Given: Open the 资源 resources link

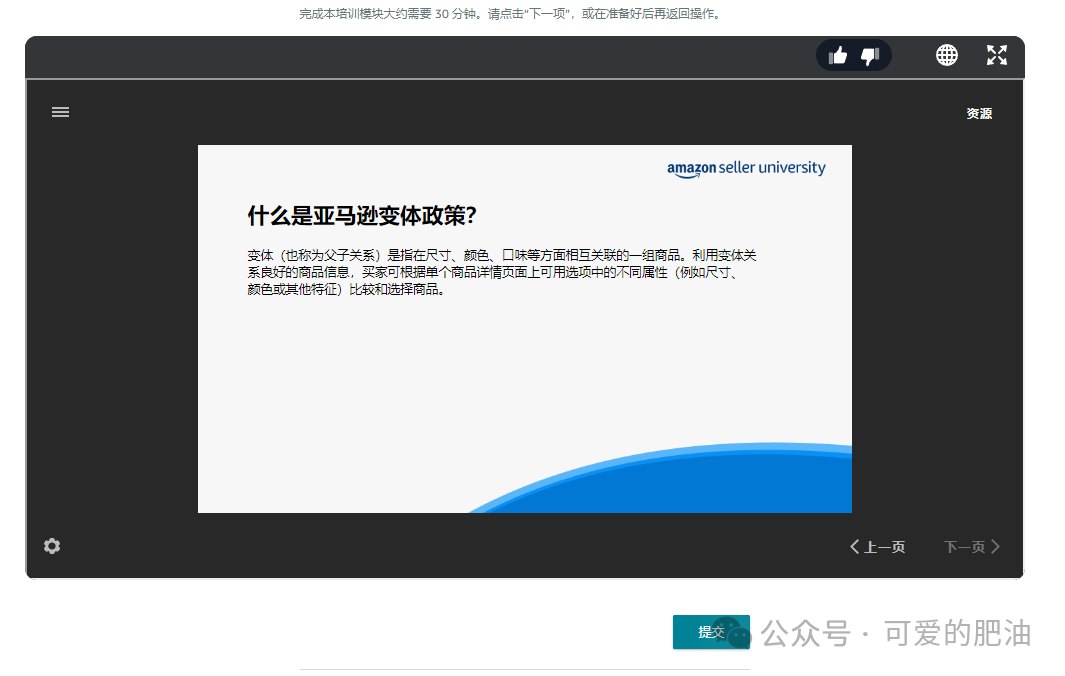Looking at the screenshot, I should [979, 113].
